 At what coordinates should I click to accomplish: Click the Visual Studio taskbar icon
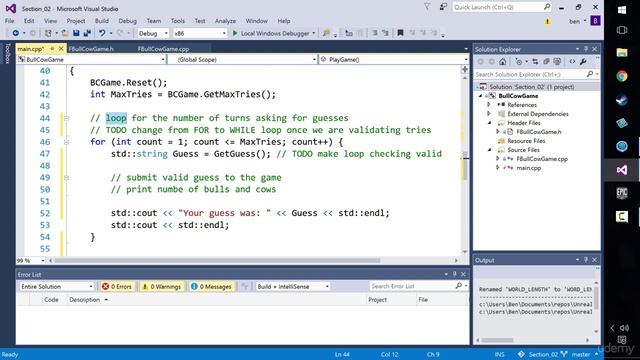pos(622,170)
